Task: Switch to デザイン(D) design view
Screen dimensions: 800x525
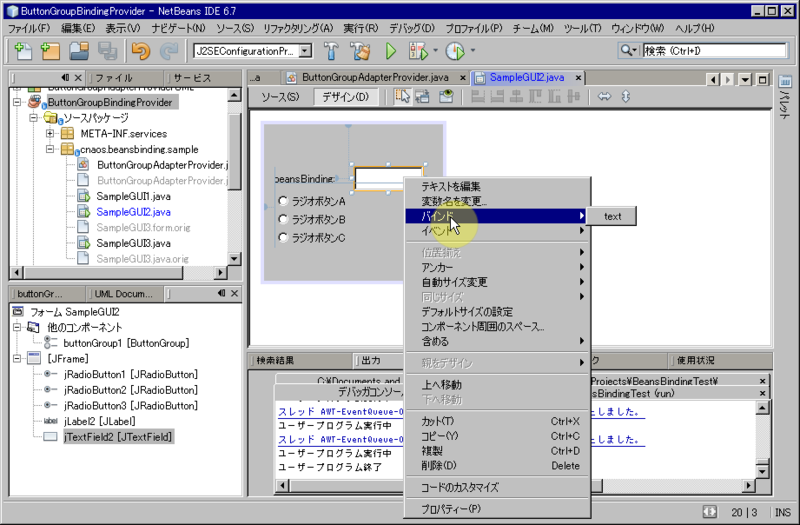Action: [345, 96]
